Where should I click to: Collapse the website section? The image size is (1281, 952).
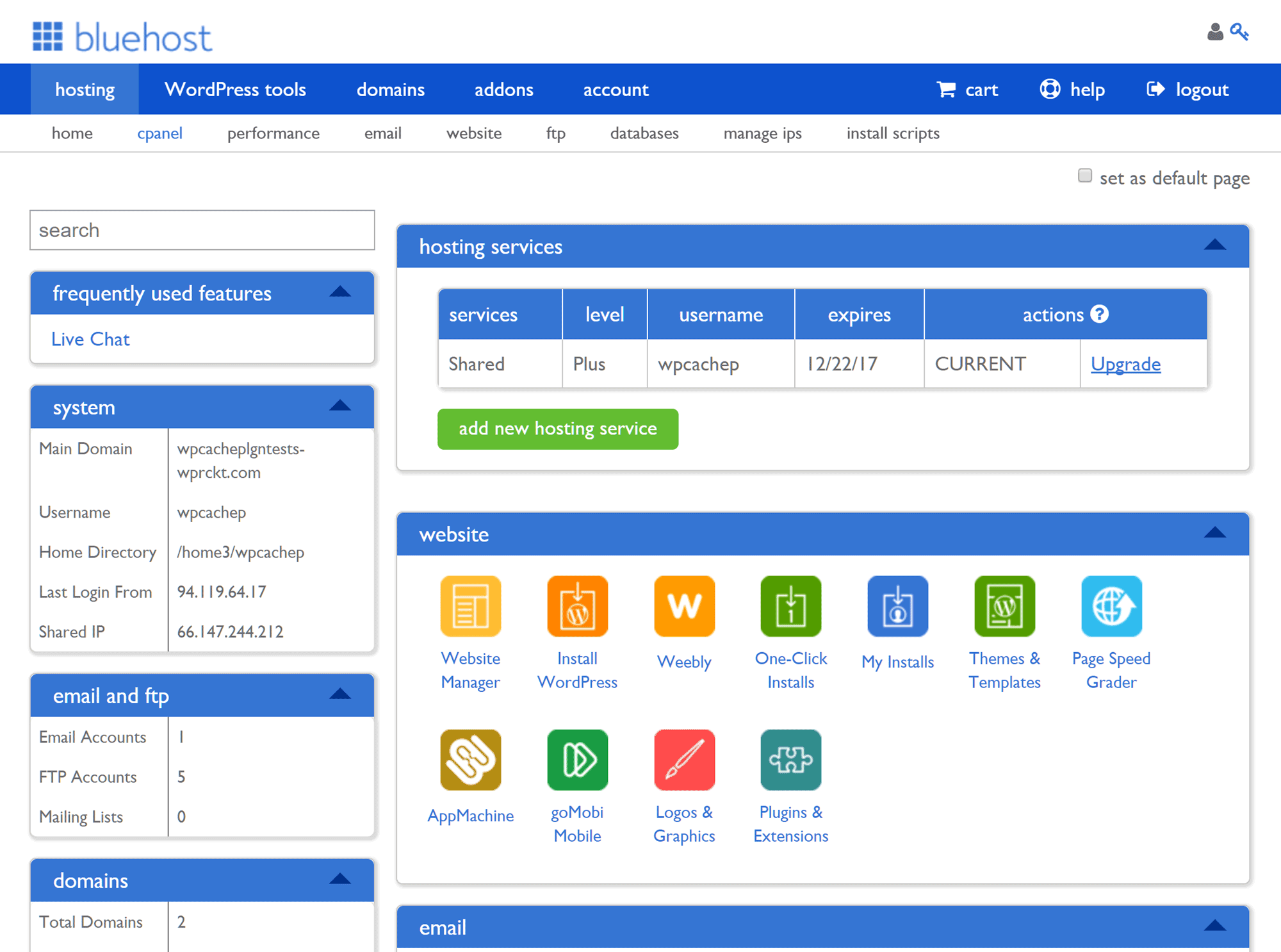coord(1215,532)
